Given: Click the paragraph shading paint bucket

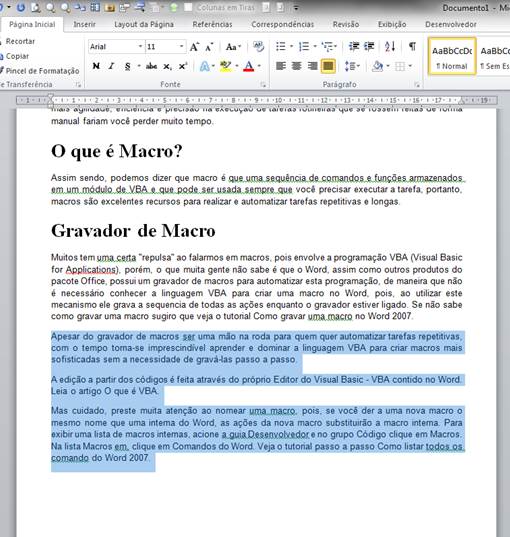Looking at the screenshot, I should [377, 66].
